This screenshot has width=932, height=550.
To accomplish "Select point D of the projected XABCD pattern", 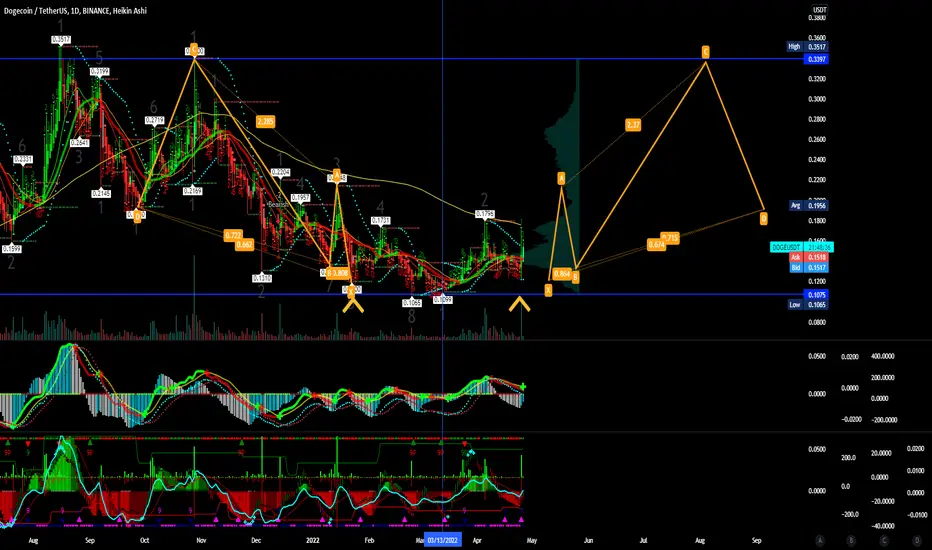I will (x=764, y=219).
